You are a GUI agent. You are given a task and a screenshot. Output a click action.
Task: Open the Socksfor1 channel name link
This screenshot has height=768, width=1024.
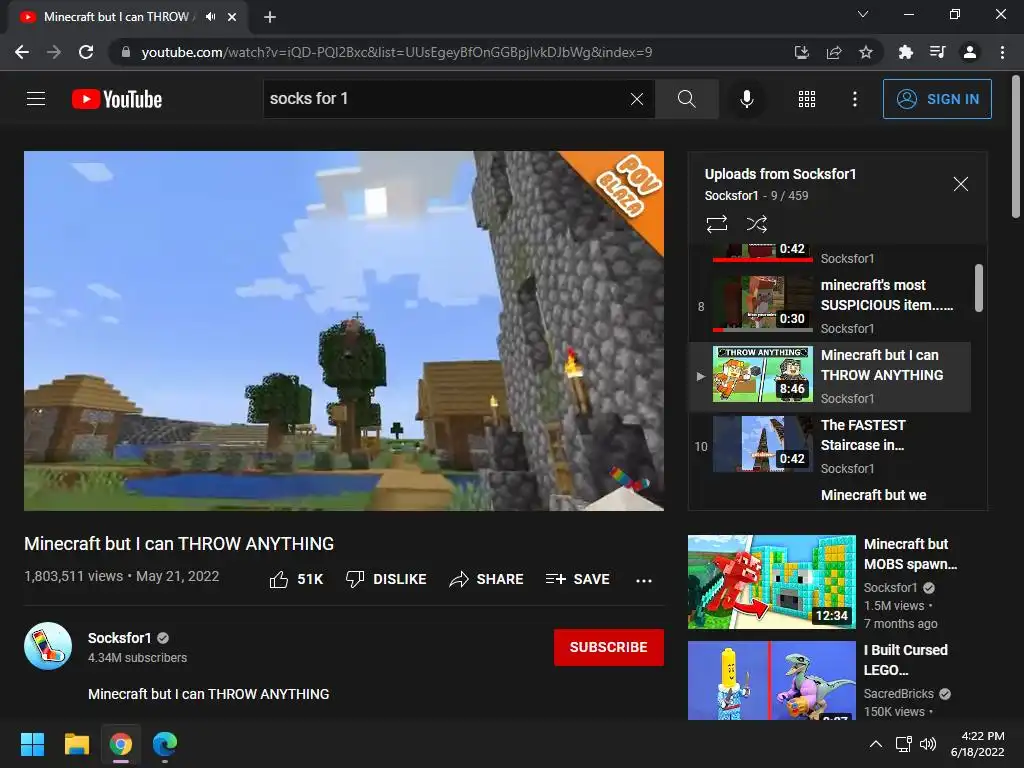pyautogui.click(x=120, y=638)
